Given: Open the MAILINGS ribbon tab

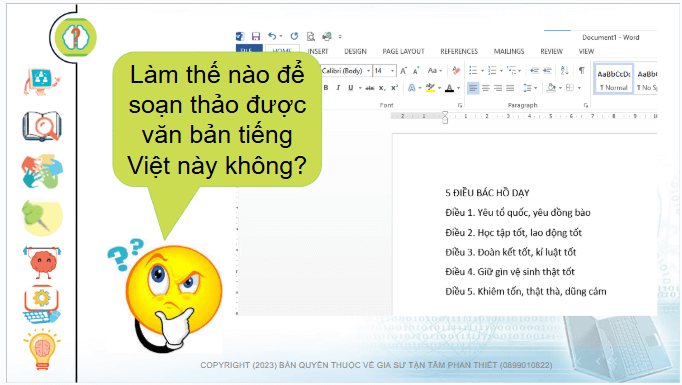Looking at the screenshot, I should coord(509,51).
